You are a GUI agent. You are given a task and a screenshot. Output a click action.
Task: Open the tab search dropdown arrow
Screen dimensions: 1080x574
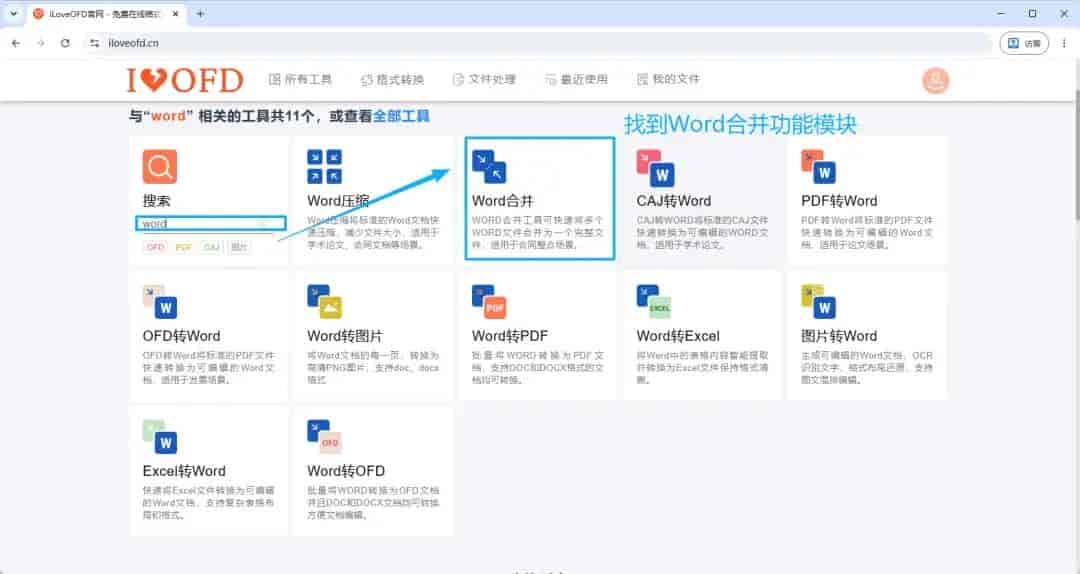coord(13,14)
